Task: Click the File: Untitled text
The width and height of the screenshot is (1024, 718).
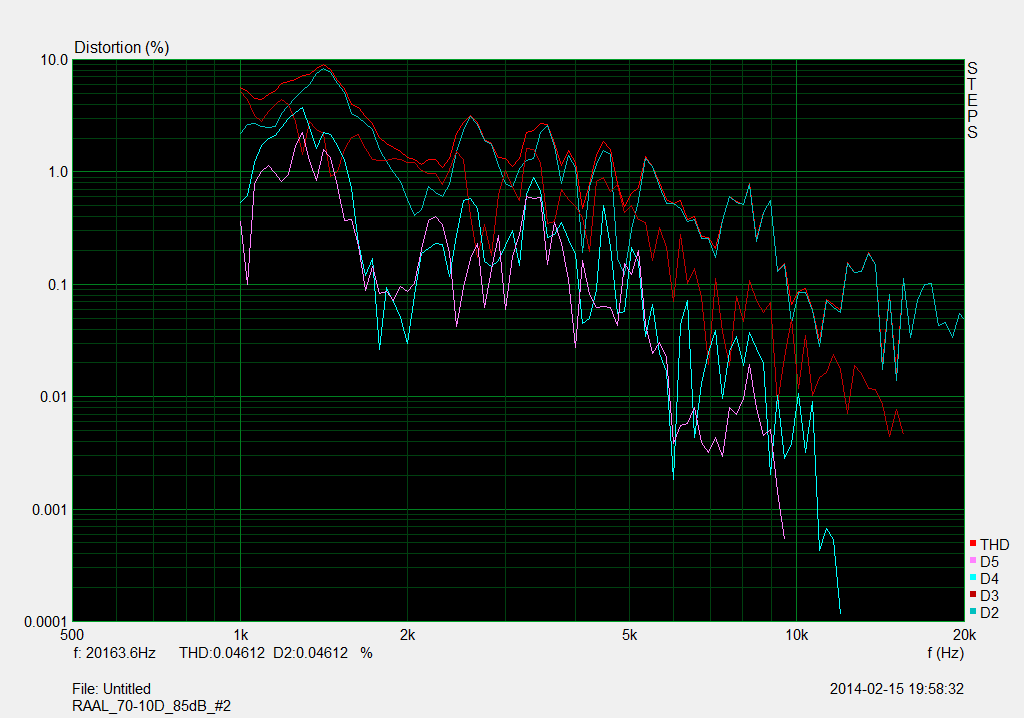Action: (x=111, y=689)
